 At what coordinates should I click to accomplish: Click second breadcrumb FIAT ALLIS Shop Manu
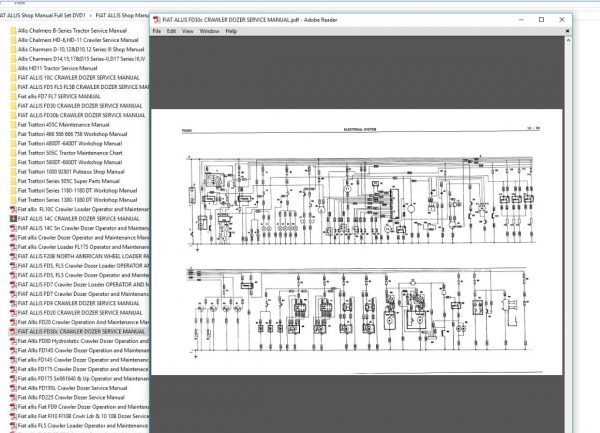pos(122,15)
